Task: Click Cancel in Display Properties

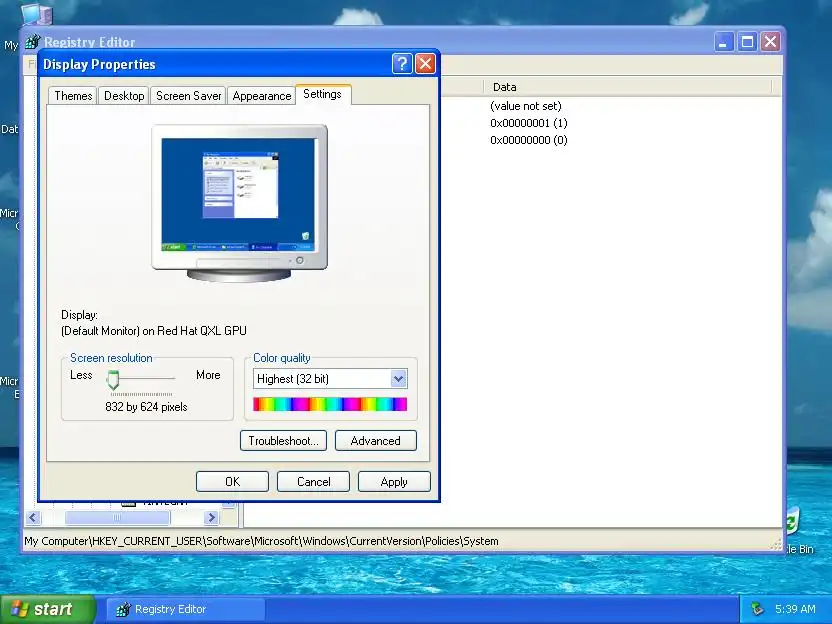Action: [314, 481]
